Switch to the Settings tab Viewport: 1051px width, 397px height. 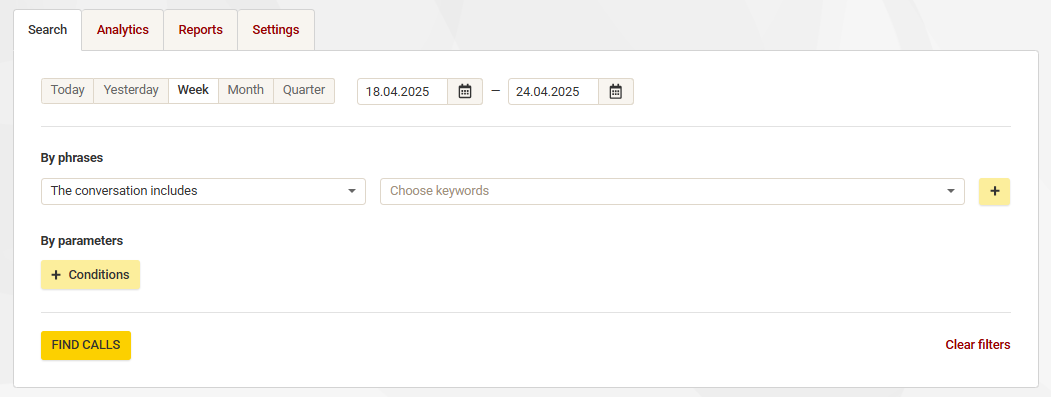click(x=276, y=30)
